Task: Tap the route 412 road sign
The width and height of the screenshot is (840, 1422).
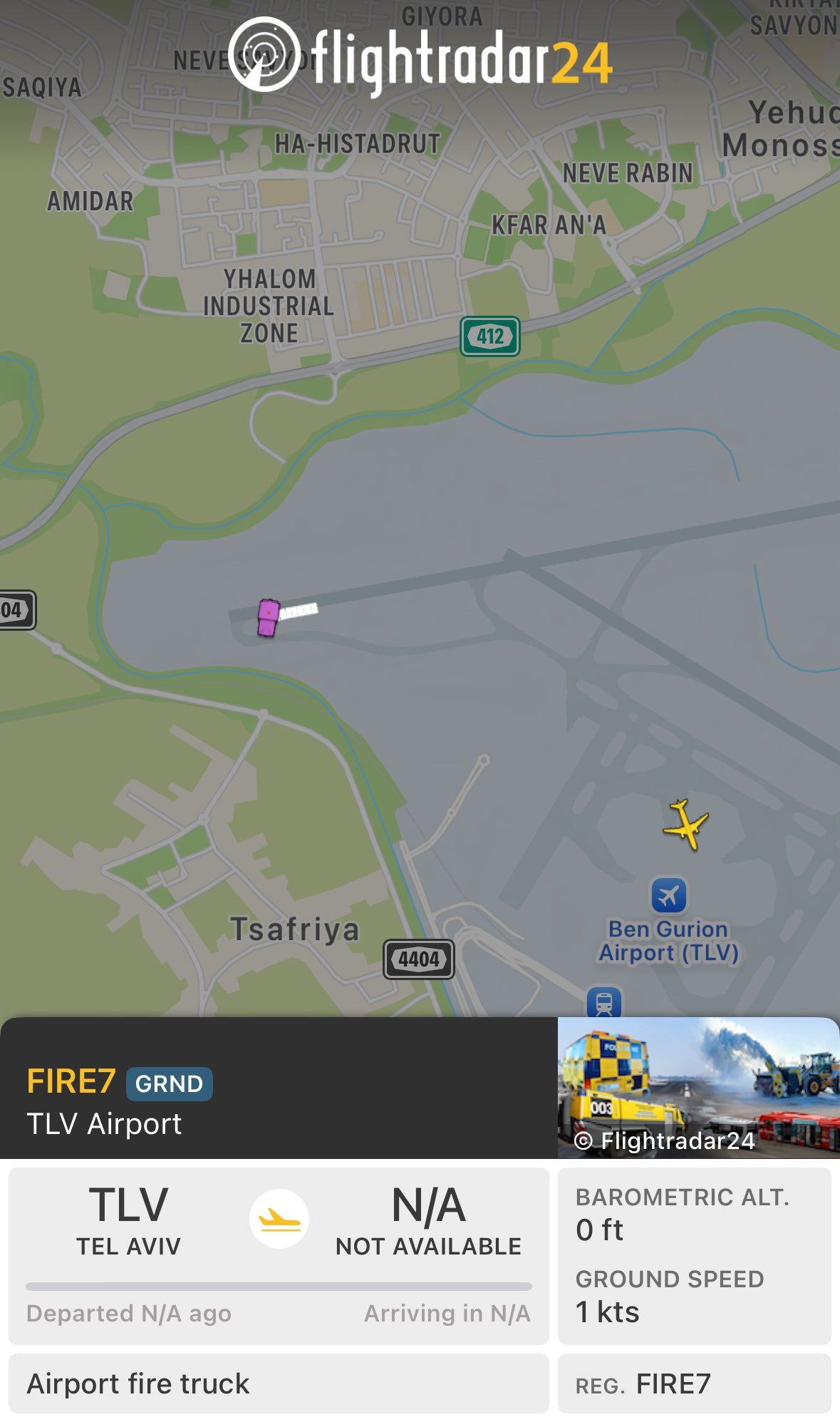Action: point(490,336)
